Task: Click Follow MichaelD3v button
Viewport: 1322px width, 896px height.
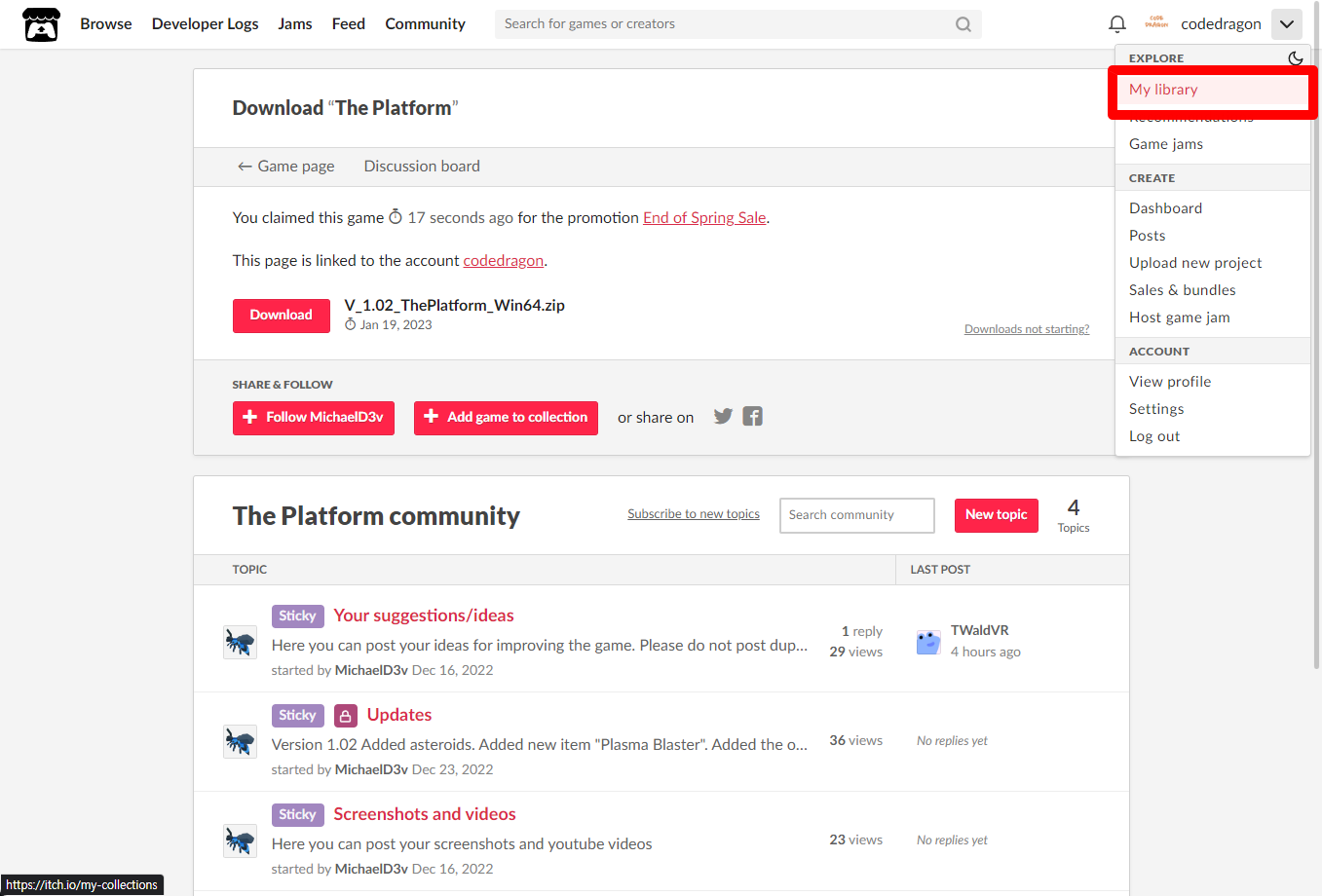Action: tap(314, 418)
